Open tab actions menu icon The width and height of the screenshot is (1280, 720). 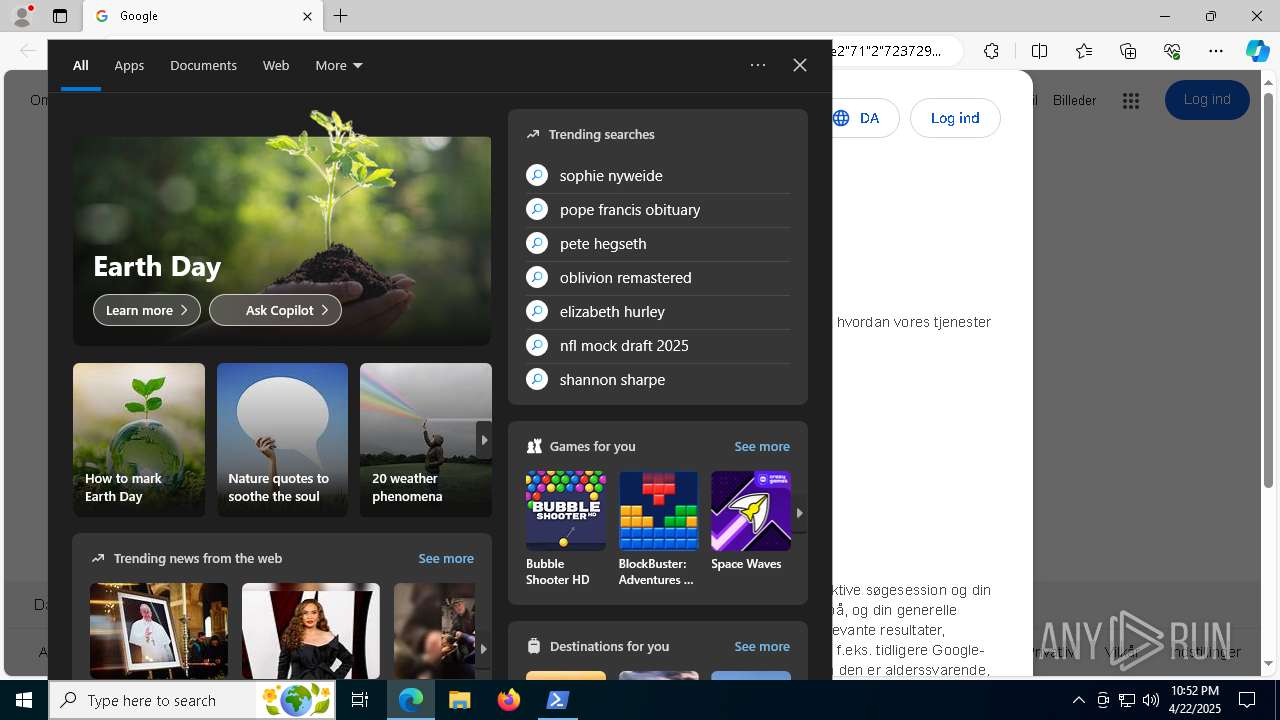60,16
